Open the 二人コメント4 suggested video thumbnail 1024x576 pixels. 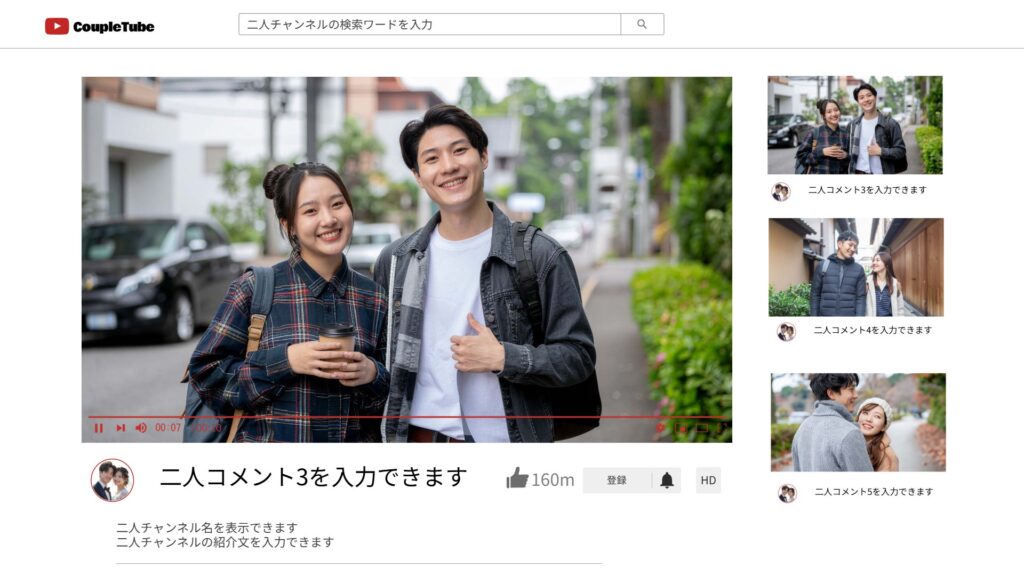[x=856, y=267]
